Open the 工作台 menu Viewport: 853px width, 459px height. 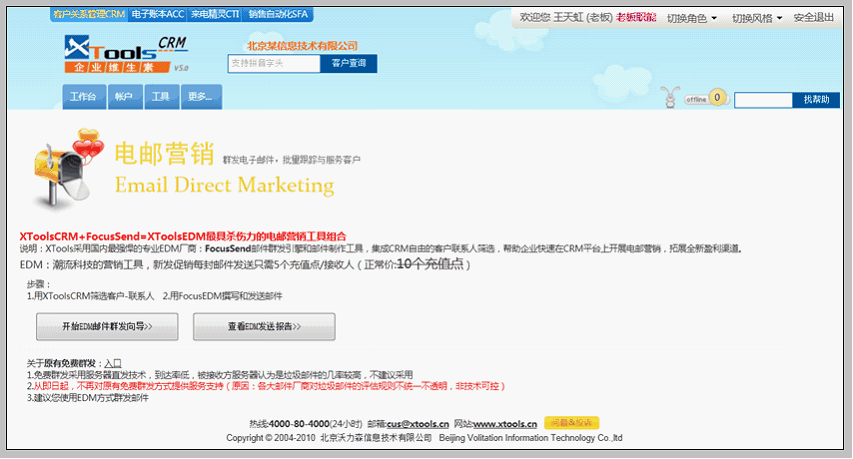83,97
